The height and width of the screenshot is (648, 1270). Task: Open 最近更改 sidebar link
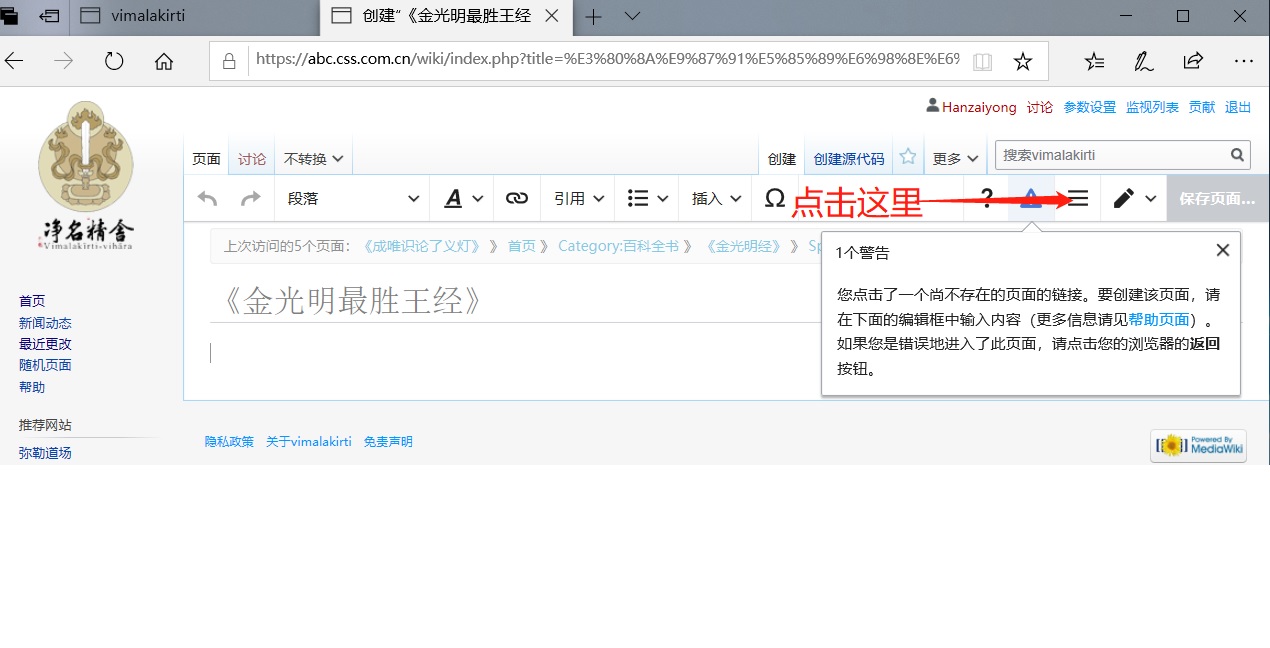45,344
